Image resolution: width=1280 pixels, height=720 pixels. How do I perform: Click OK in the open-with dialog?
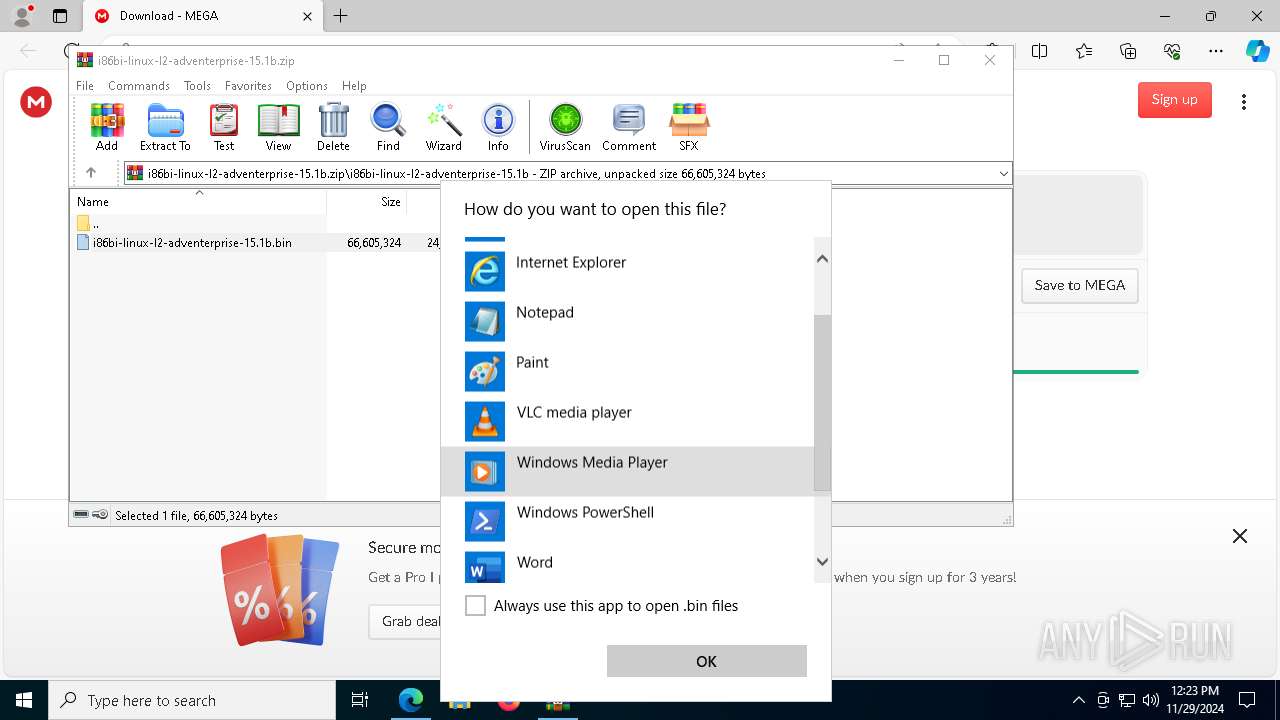point(706,661)
